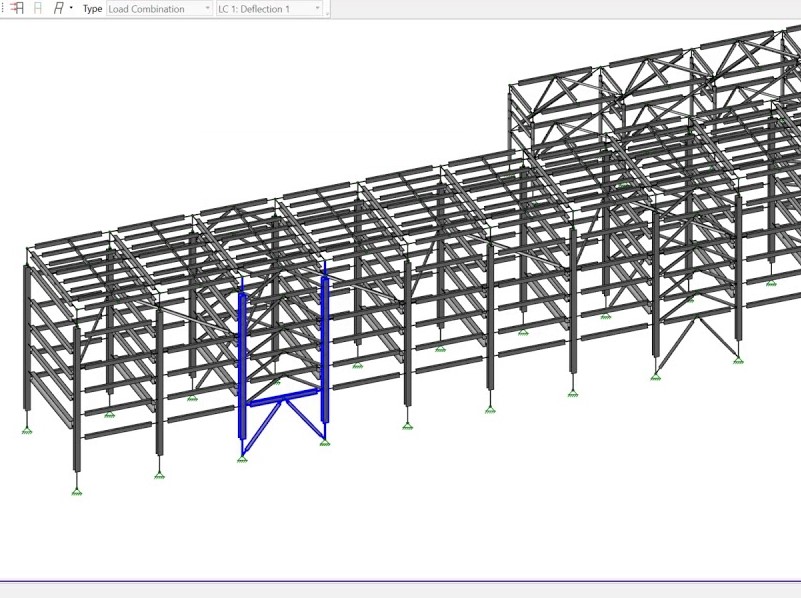
Task: Open the Load Combination type dropdown
Action: pos(159,9)
